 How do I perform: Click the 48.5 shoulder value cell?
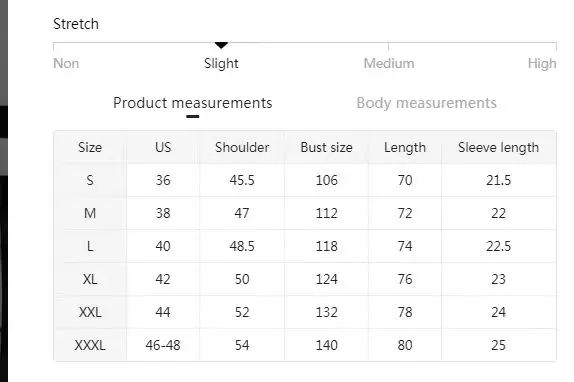pyautogui.click(x=242, y=246)
